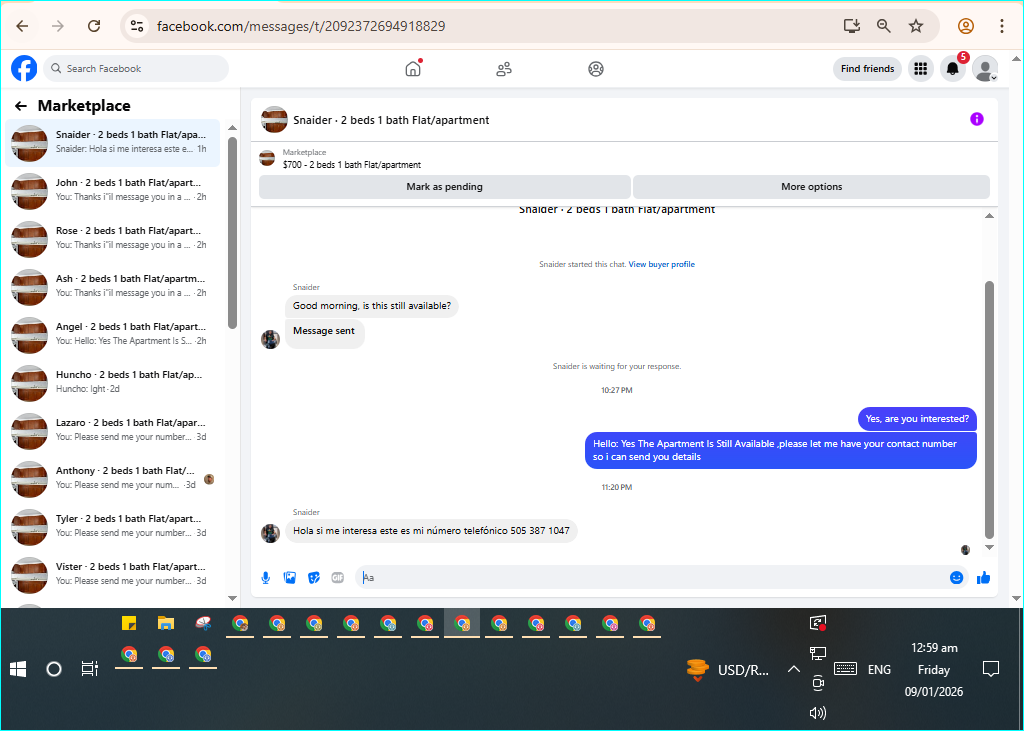
Task: Click taskbar clock showing 12:59 am
Action: (x=934, y=670)
